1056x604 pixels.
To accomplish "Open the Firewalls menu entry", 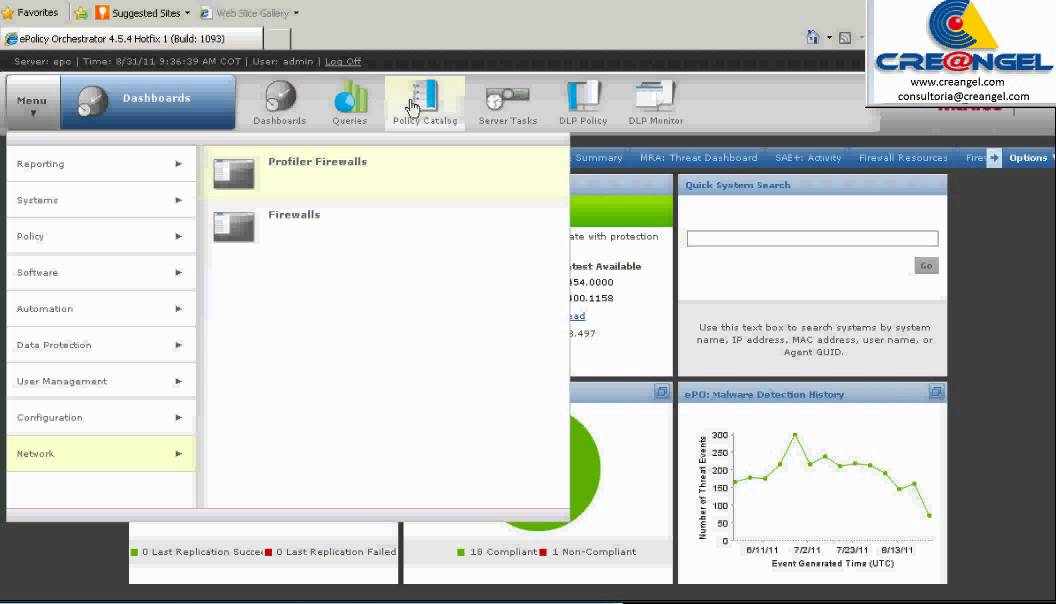I will pos(387,226).
